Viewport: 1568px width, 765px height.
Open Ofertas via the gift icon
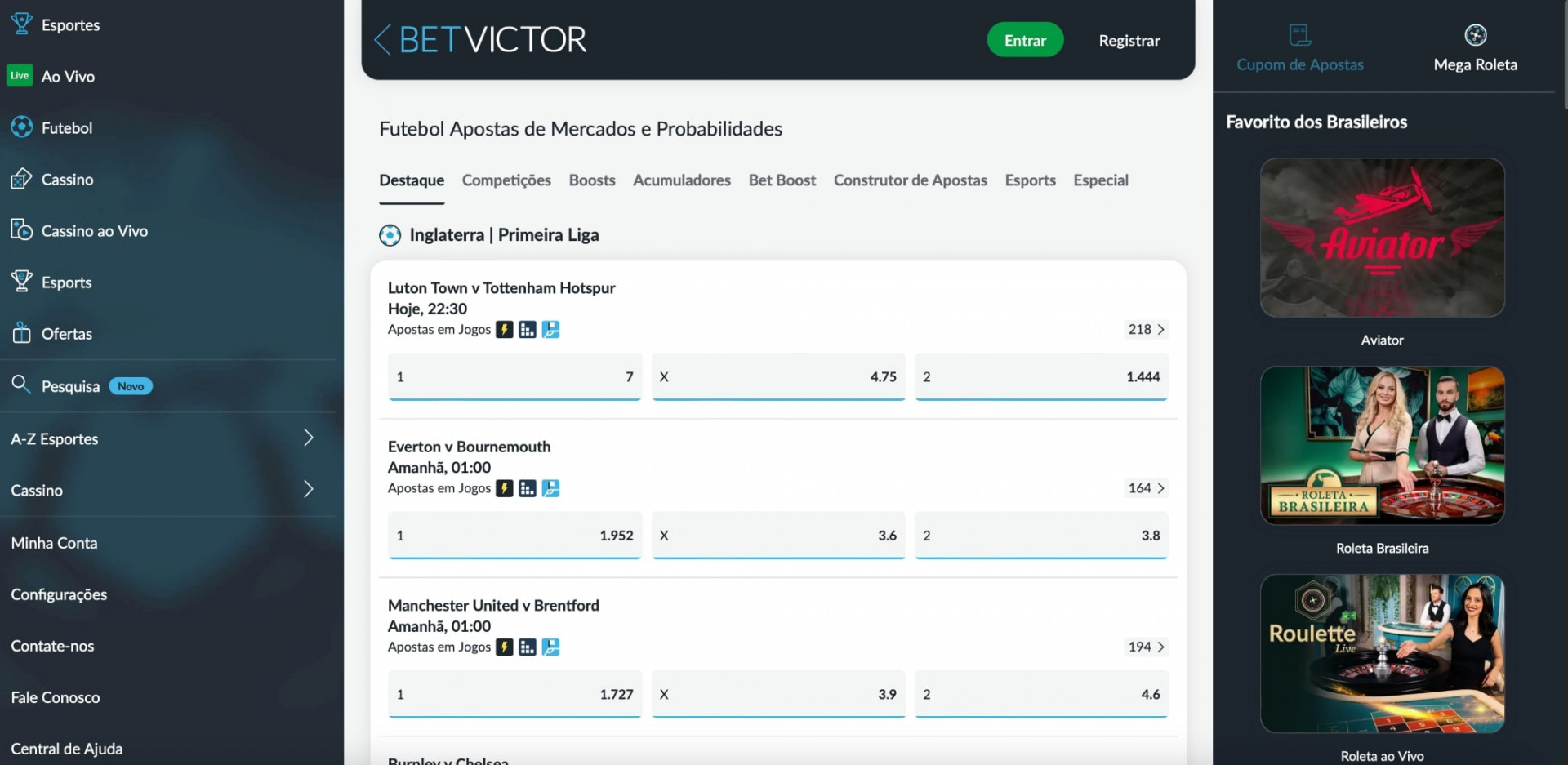point(21,333)
